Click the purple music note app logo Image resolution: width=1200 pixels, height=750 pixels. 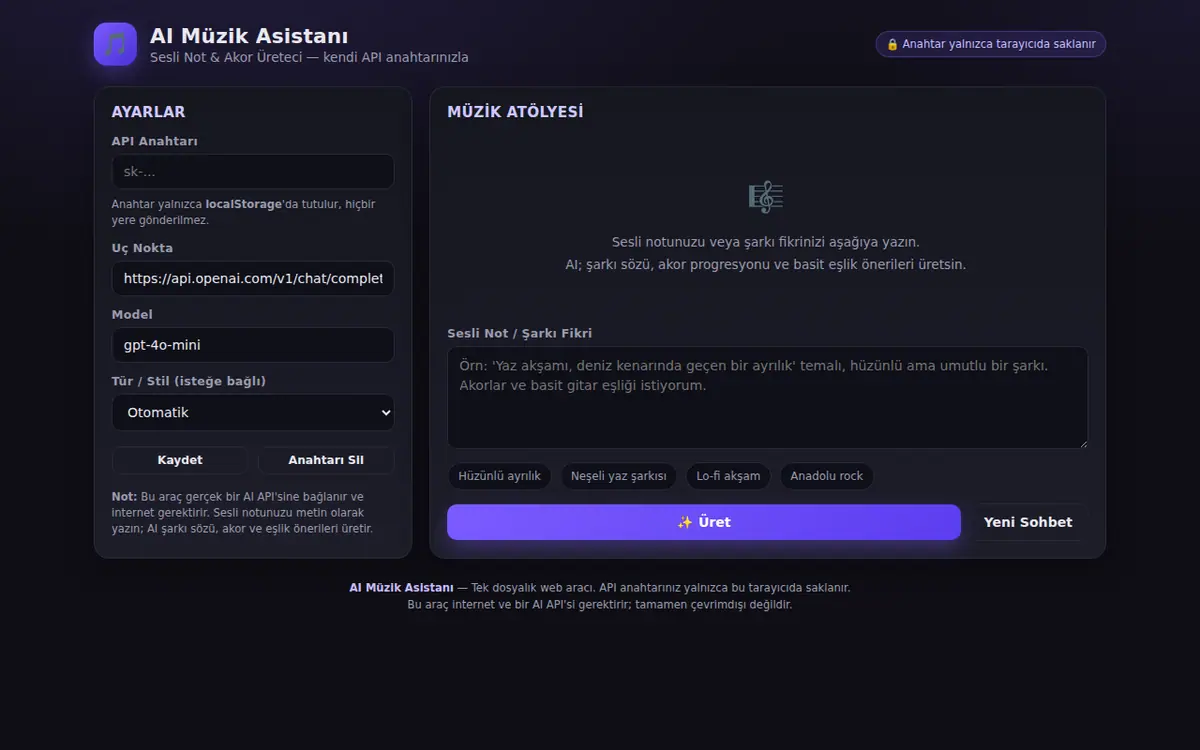coord(115,44)
